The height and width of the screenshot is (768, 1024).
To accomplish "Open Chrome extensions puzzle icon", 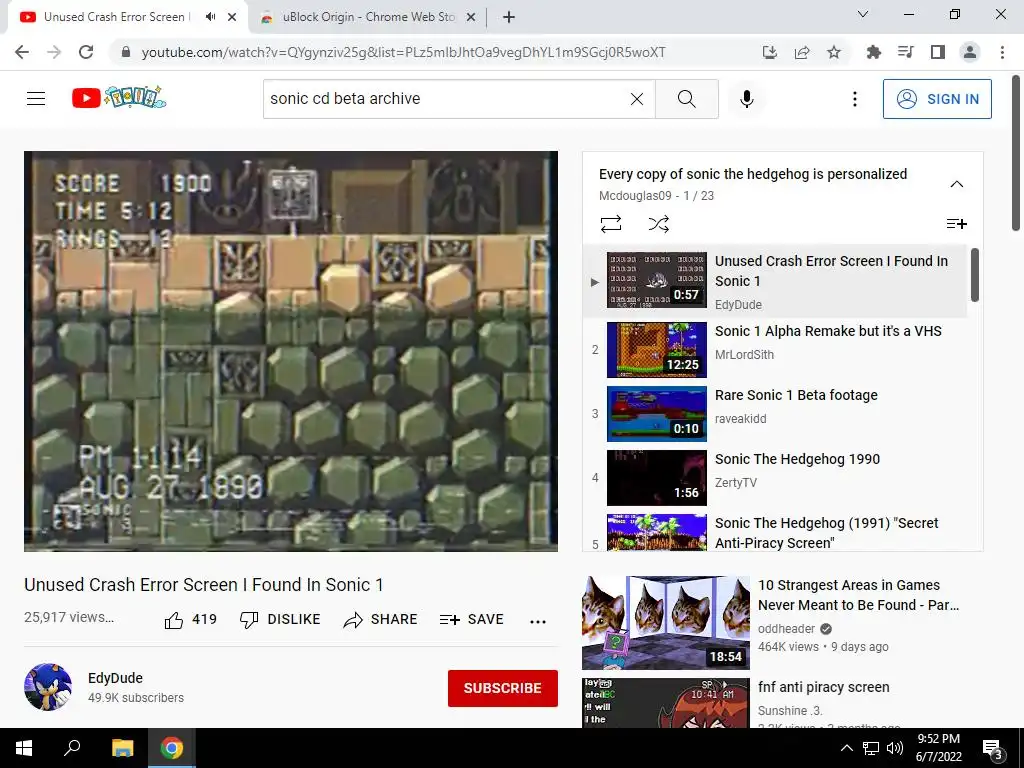I will point(873,52).
